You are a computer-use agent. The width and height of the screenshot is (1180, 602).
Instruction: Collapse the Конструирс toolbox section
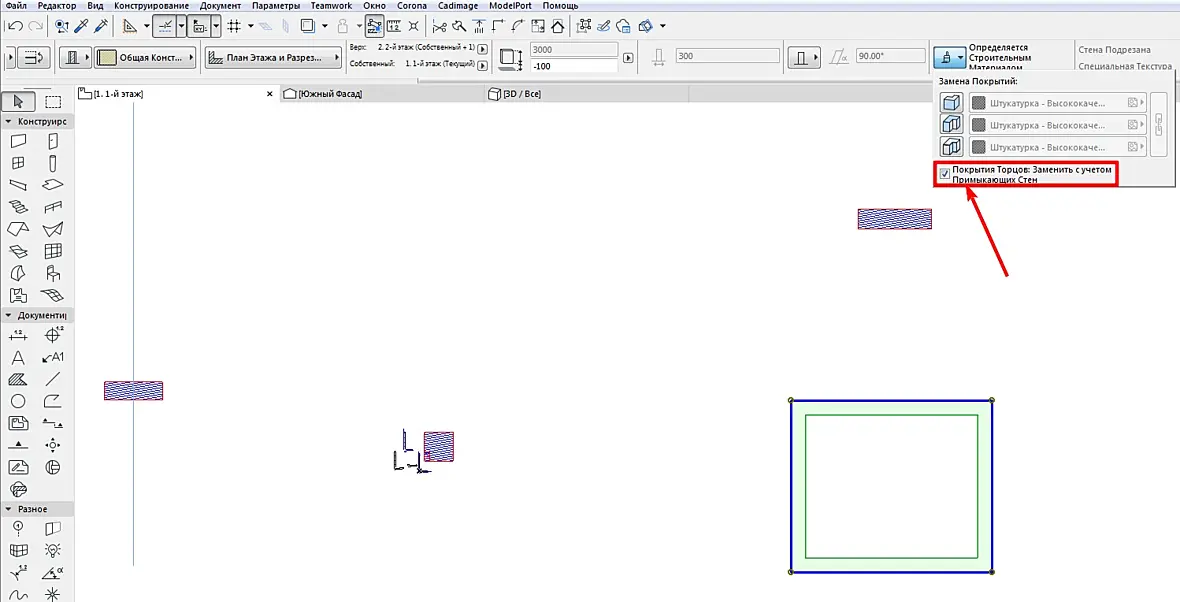pyautogui.click(x=8, y=121)
